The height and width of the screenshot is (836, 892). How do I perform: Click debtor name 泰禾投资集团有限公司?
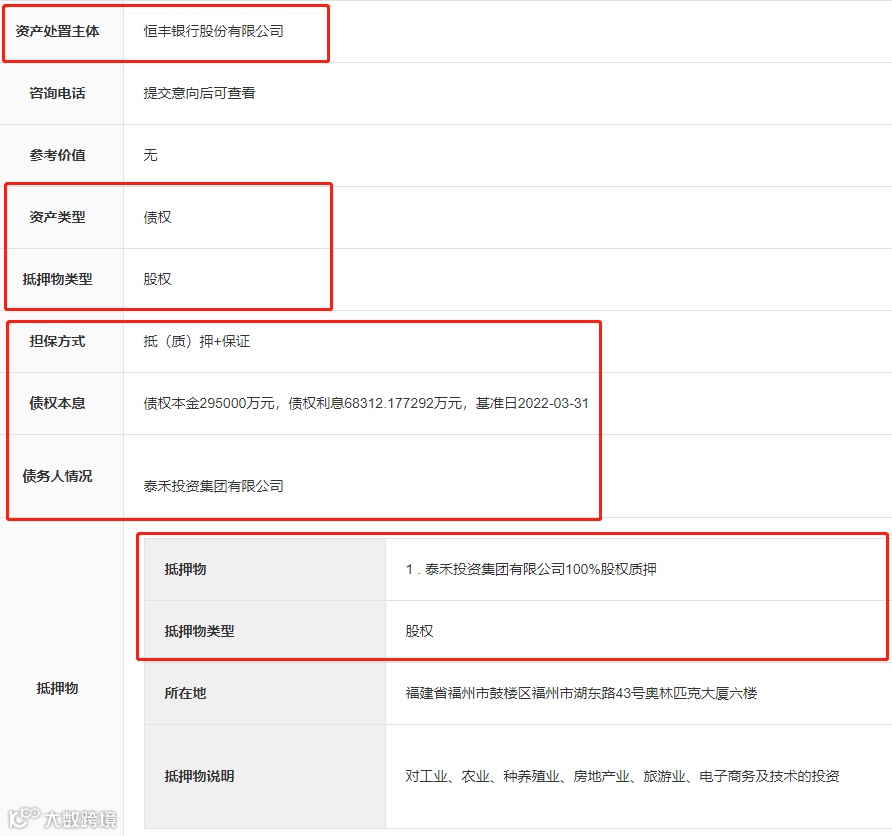213,486
